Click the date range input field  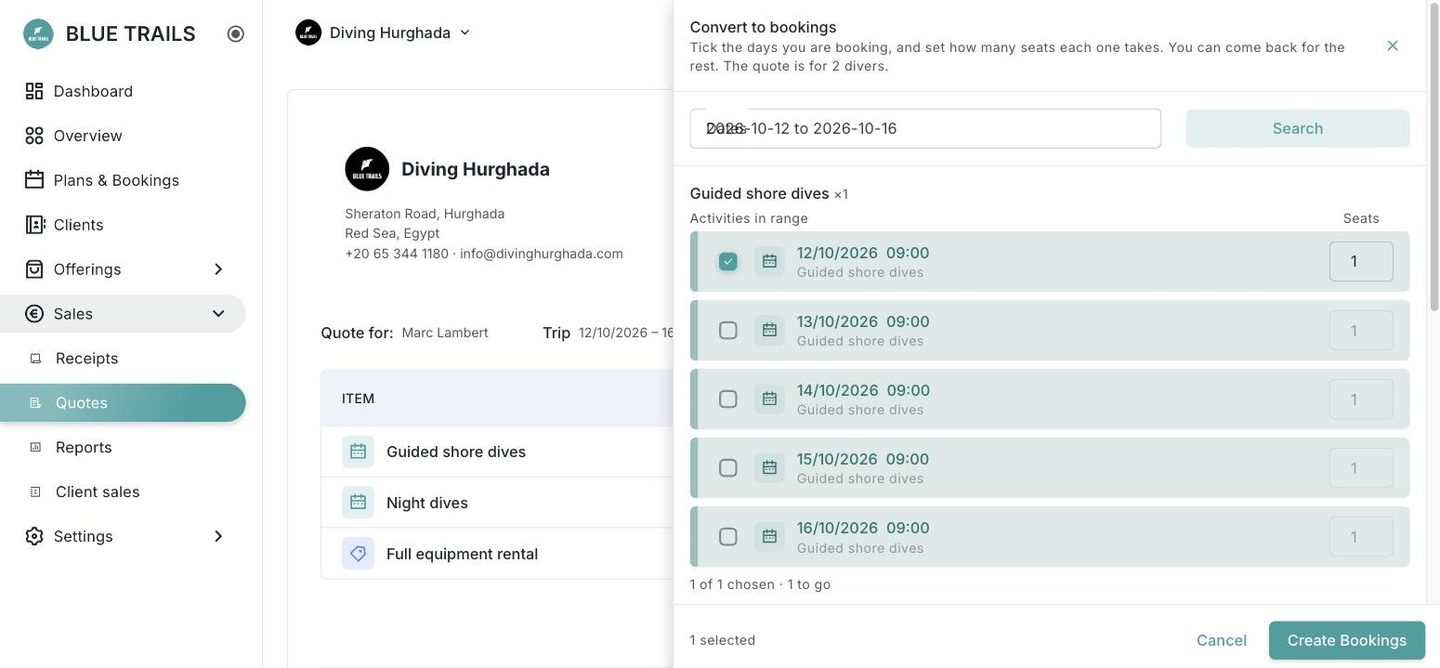tap(925, 129)
